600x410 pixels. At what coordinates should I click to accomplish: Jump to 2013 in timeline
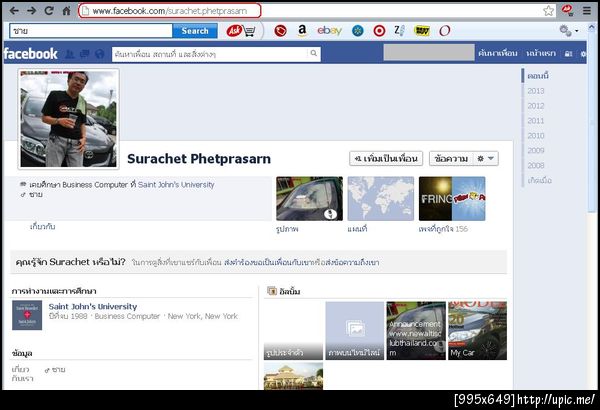pyautogui.click(x=536, y=91)
